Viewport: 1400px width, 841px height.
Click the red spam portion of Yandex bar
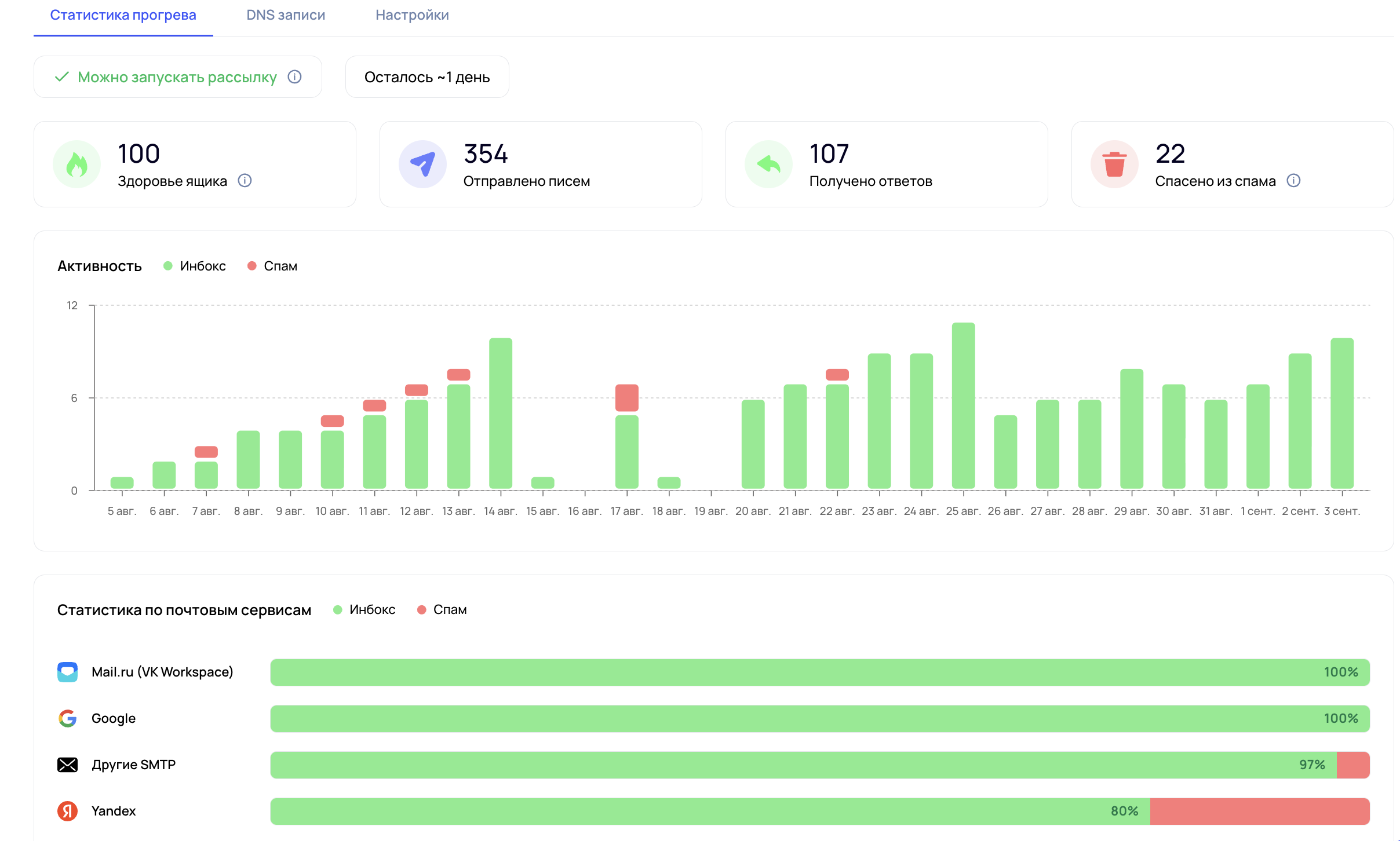coord(1259,811)
